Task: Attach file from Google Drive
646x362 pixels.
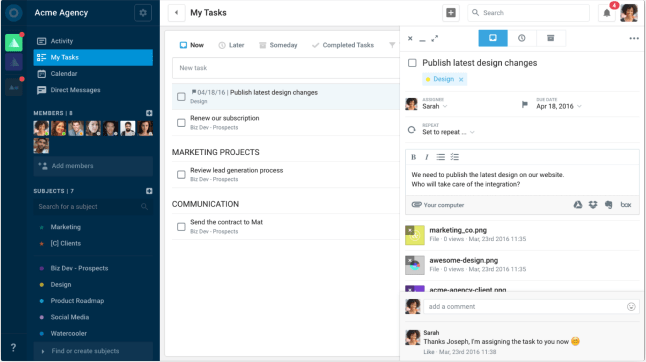Action: (x=578, y=205)
